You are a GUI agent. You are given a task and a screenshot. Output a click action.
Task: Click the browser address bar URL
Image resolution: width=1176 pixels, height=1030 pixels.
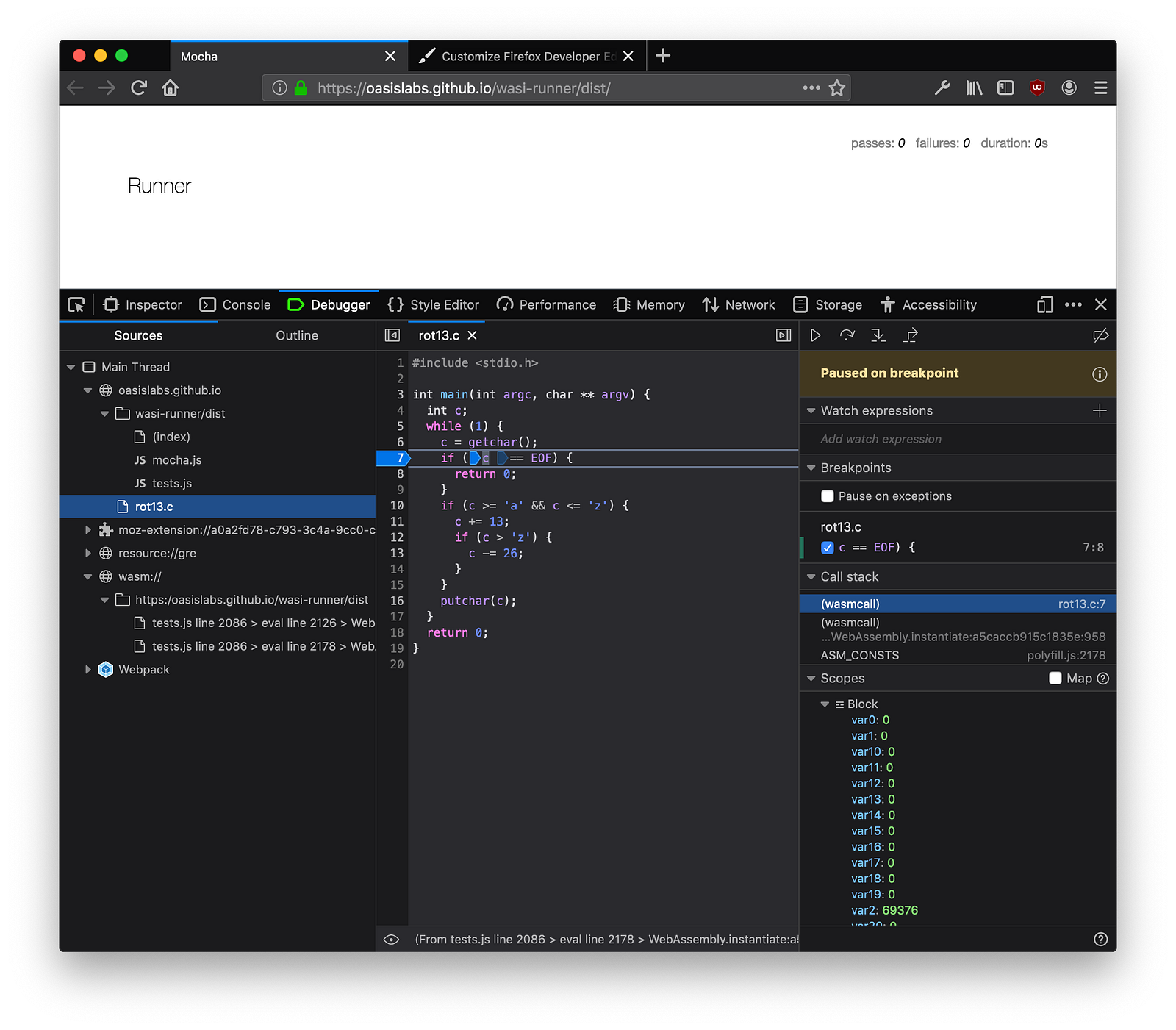[x=464, y=88]
